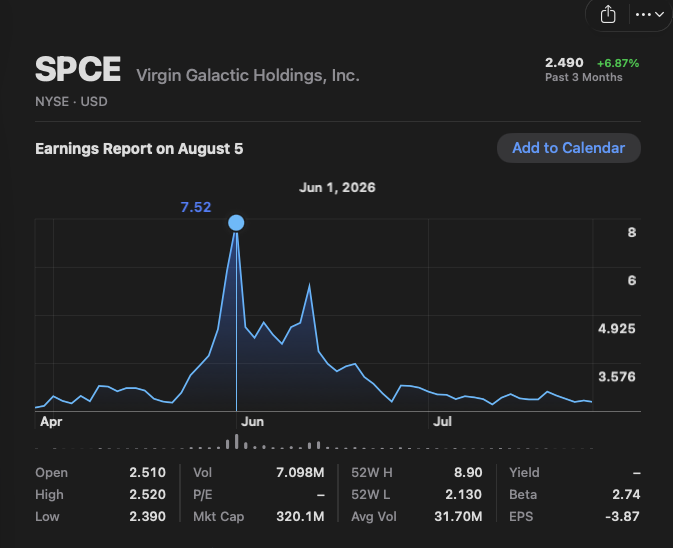This screenshot has width=673, height=548.
Task: Click the EPS value -3.87
Action: click(x=622, y=516)
